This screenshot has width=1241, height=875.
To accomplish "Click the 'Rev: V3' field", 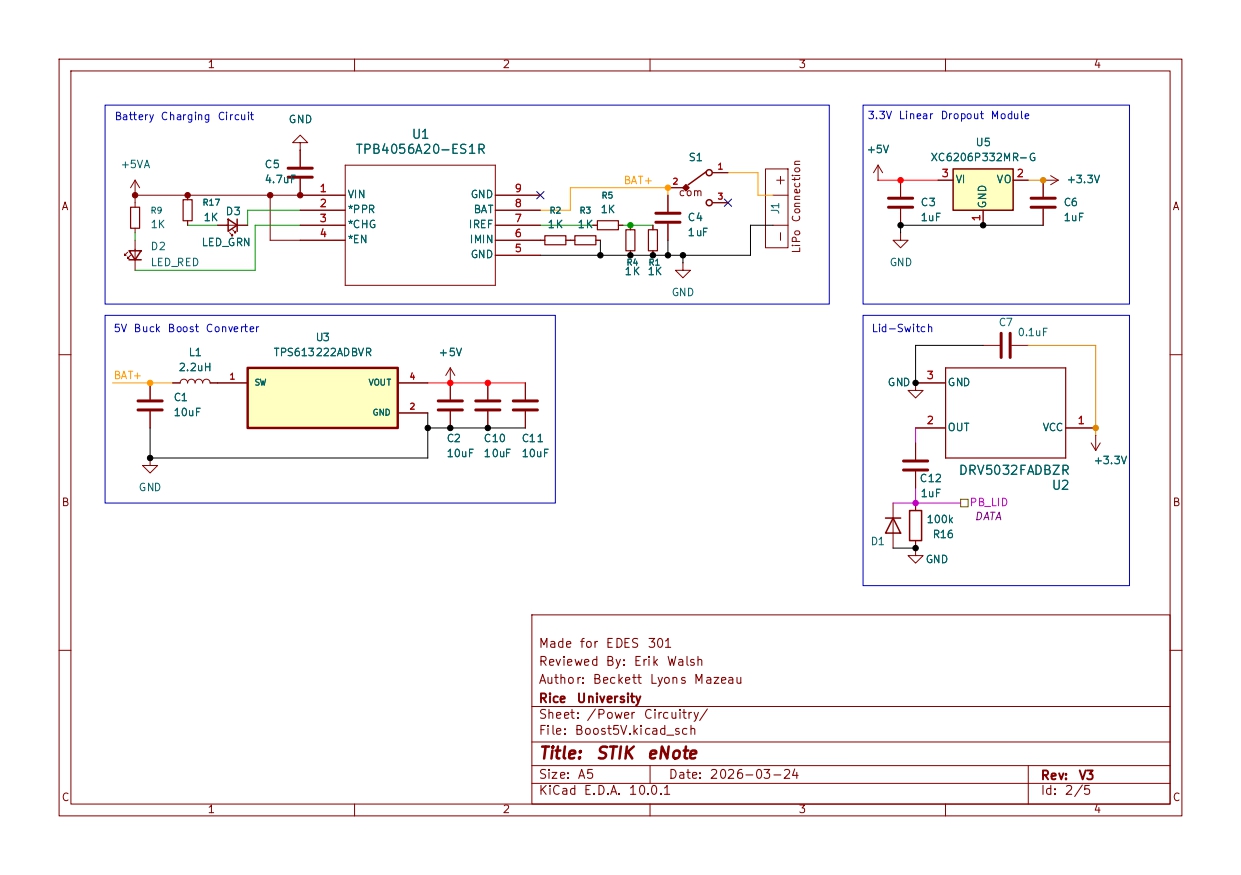I will pyautogui.click(x=1068, y=775).
